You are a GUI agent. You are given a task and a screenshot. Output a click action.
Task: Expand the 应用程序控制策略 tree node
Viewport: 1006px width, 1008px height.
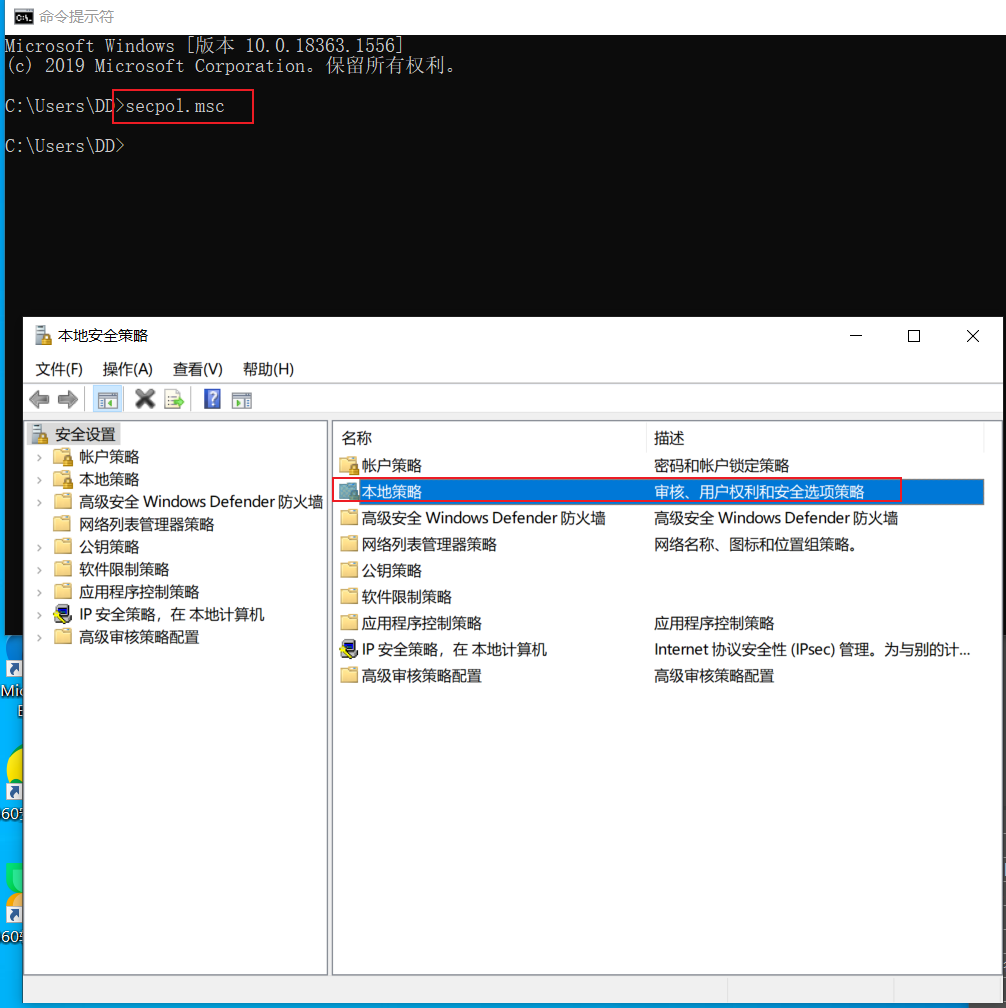40,593
